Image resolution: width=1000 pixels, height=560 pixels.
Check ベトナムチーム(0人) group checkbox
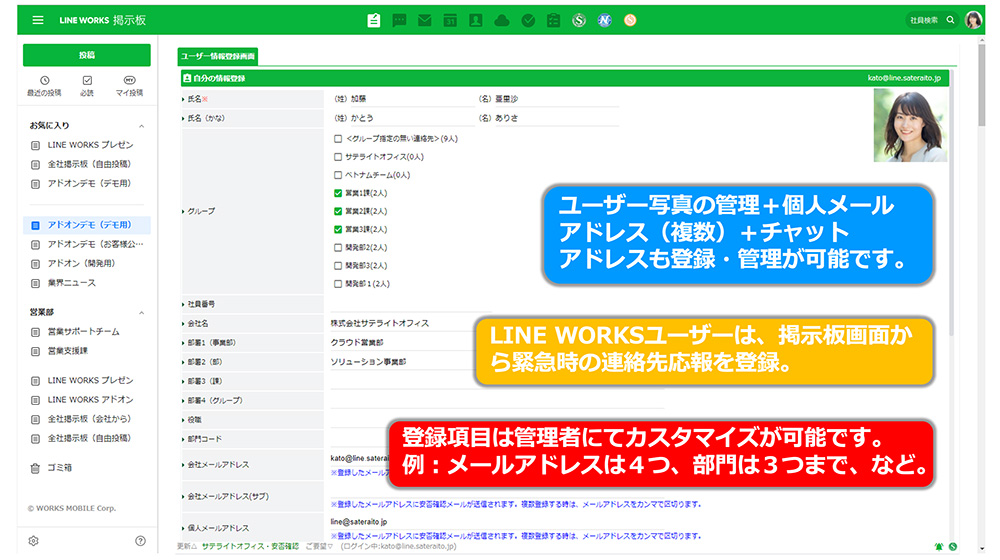coord(338,175)
